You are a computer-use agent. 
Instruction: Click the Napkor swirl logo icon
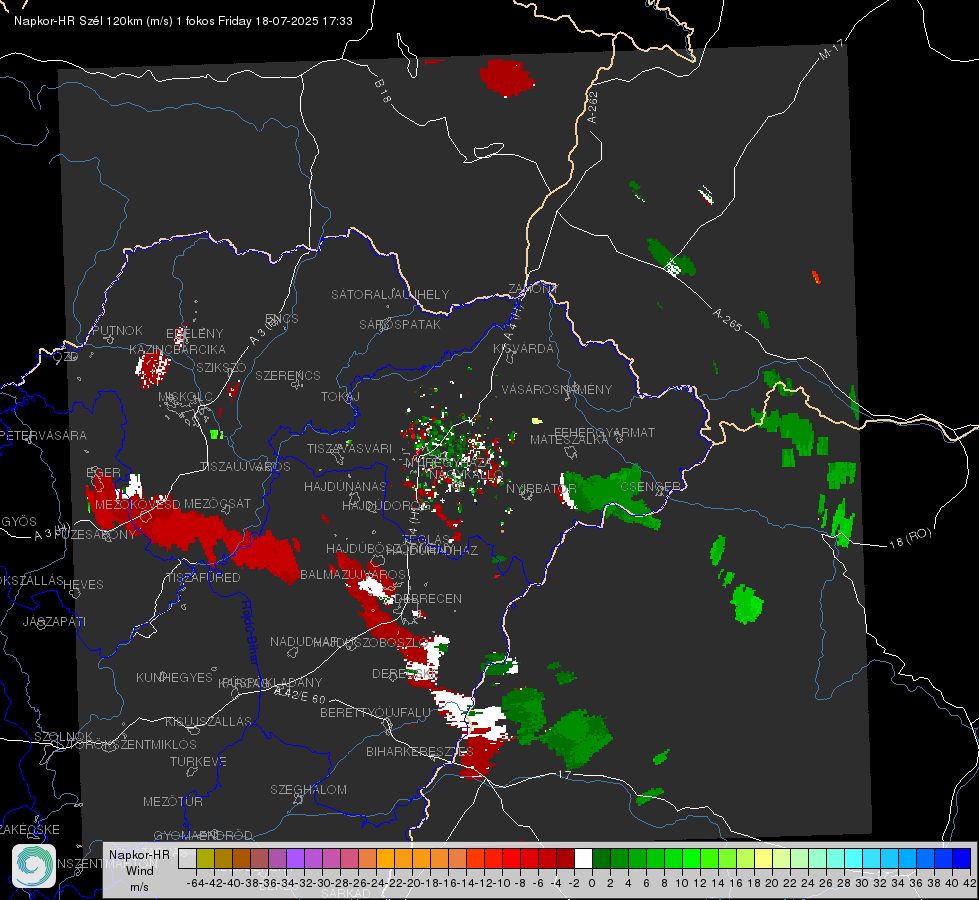pos(34,866)
